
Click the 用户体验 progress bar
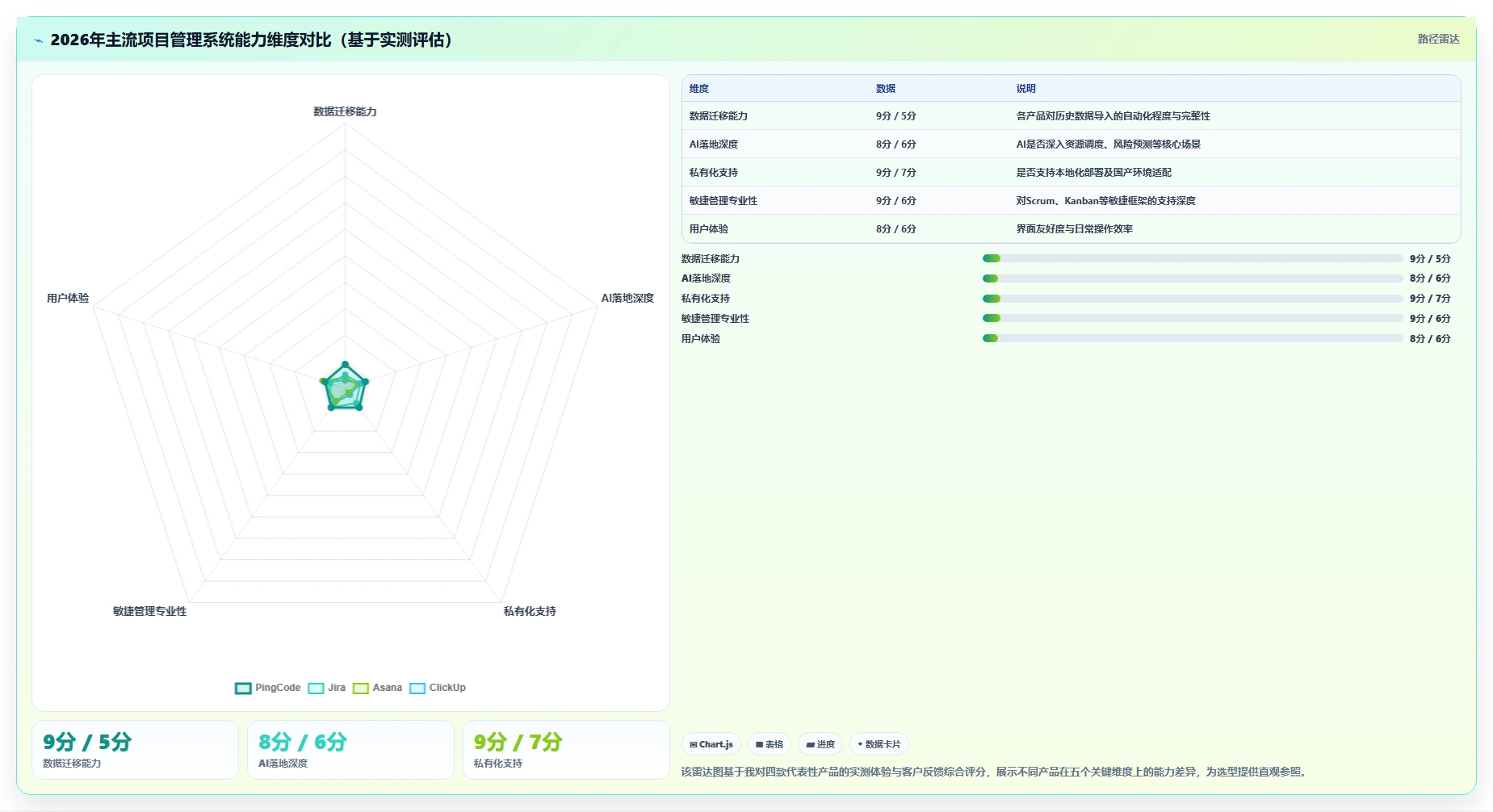click(x=1192, y=338)
